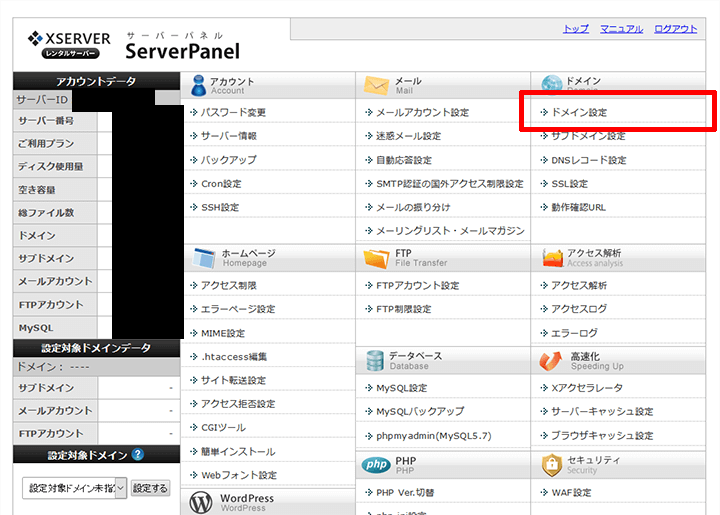Screen dimensions: 720x515
Task: Click the XSERVER logo
Action: 69,45
